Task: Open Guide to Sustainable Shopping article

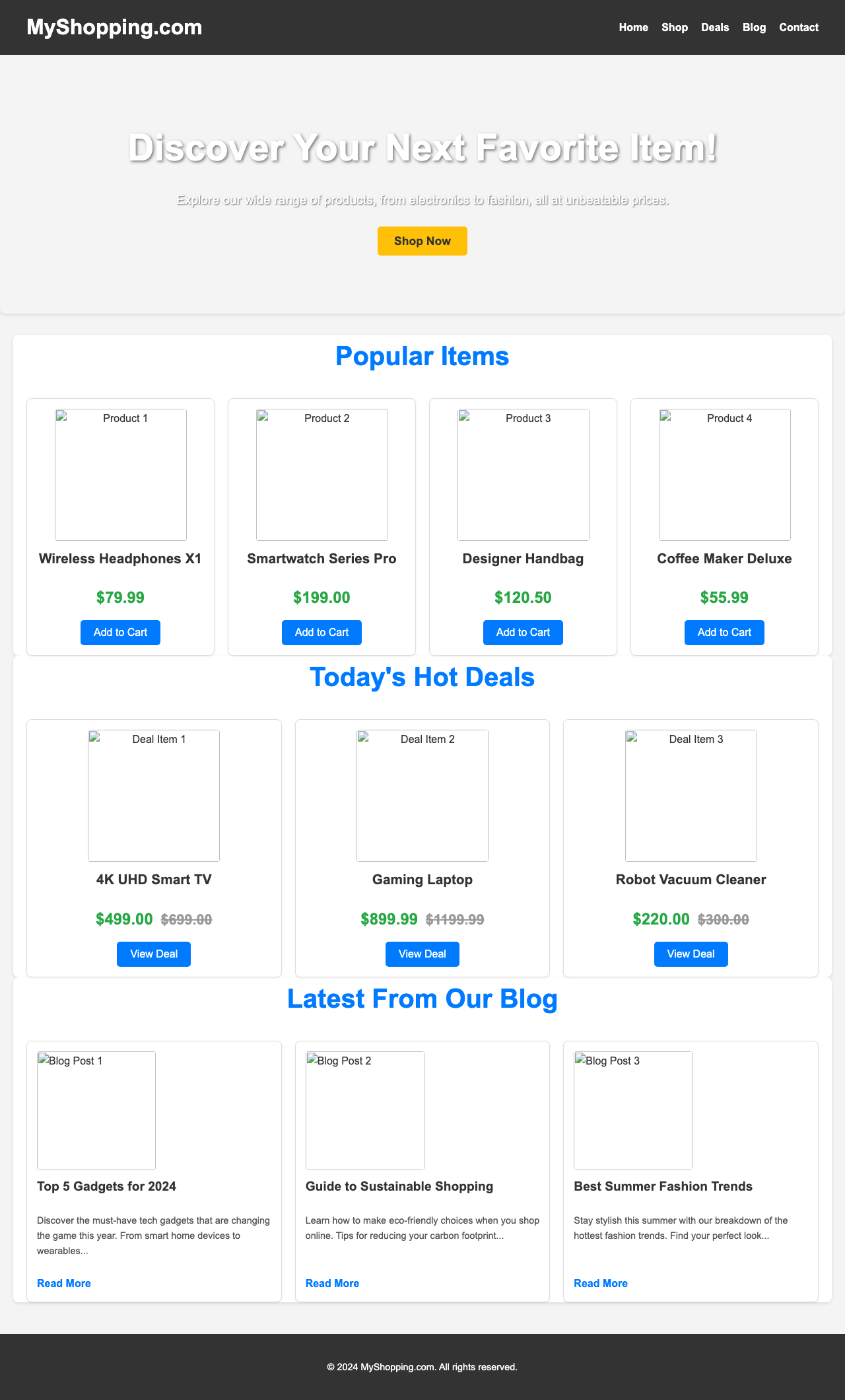Action: pos(332,1283)
